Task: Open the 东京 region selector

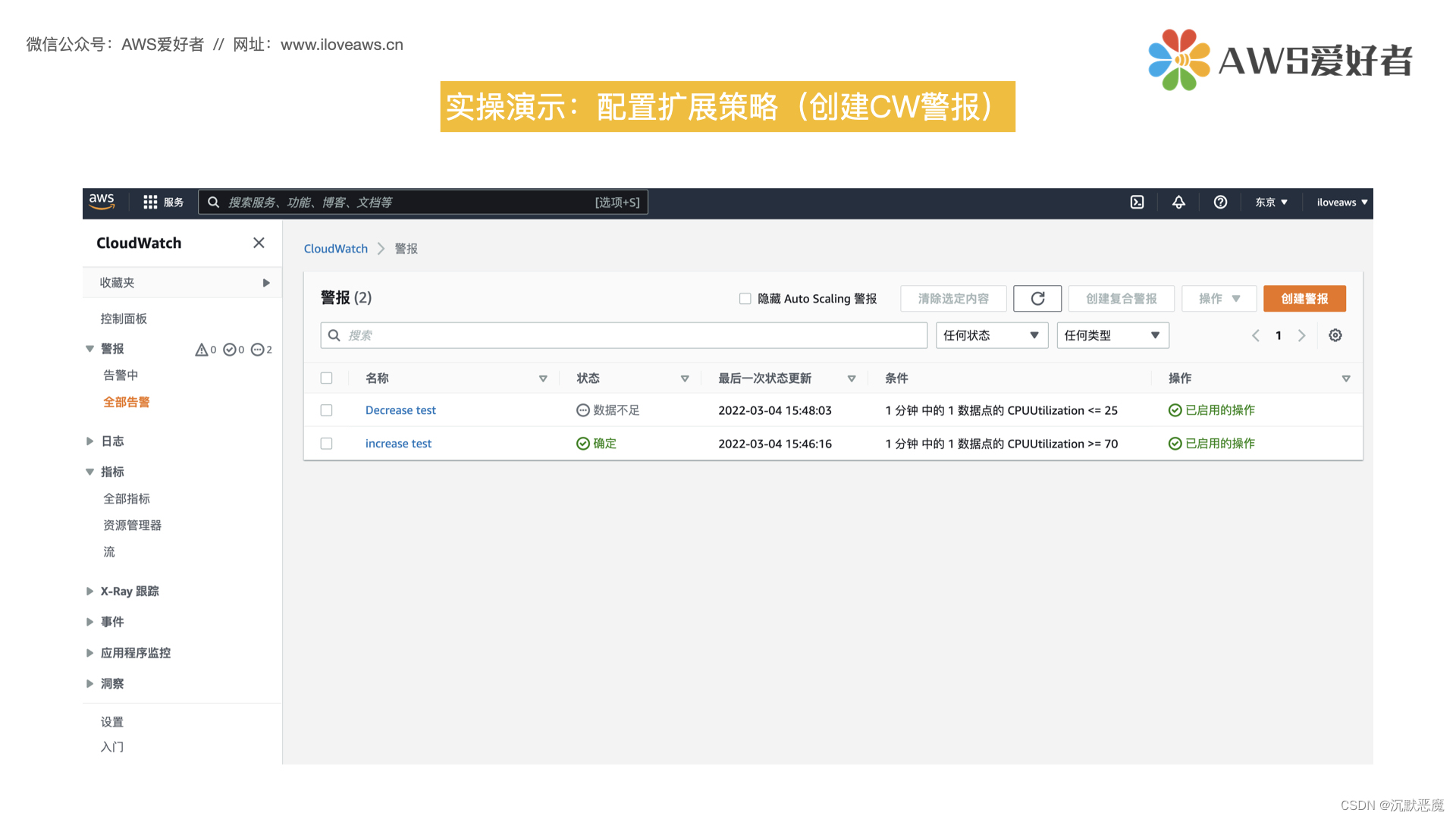Action: (1271, 202)
